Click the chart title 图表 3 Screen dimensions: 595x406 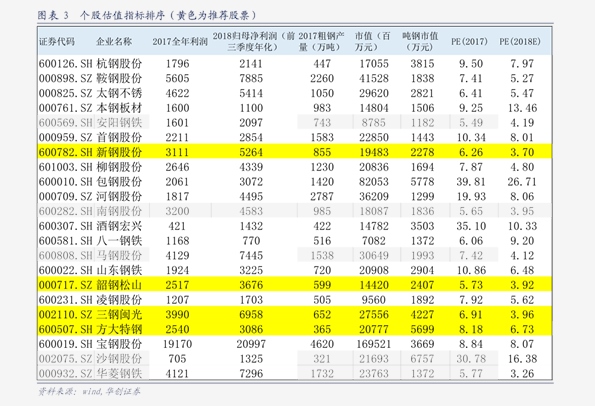click(x=53, y=15)
